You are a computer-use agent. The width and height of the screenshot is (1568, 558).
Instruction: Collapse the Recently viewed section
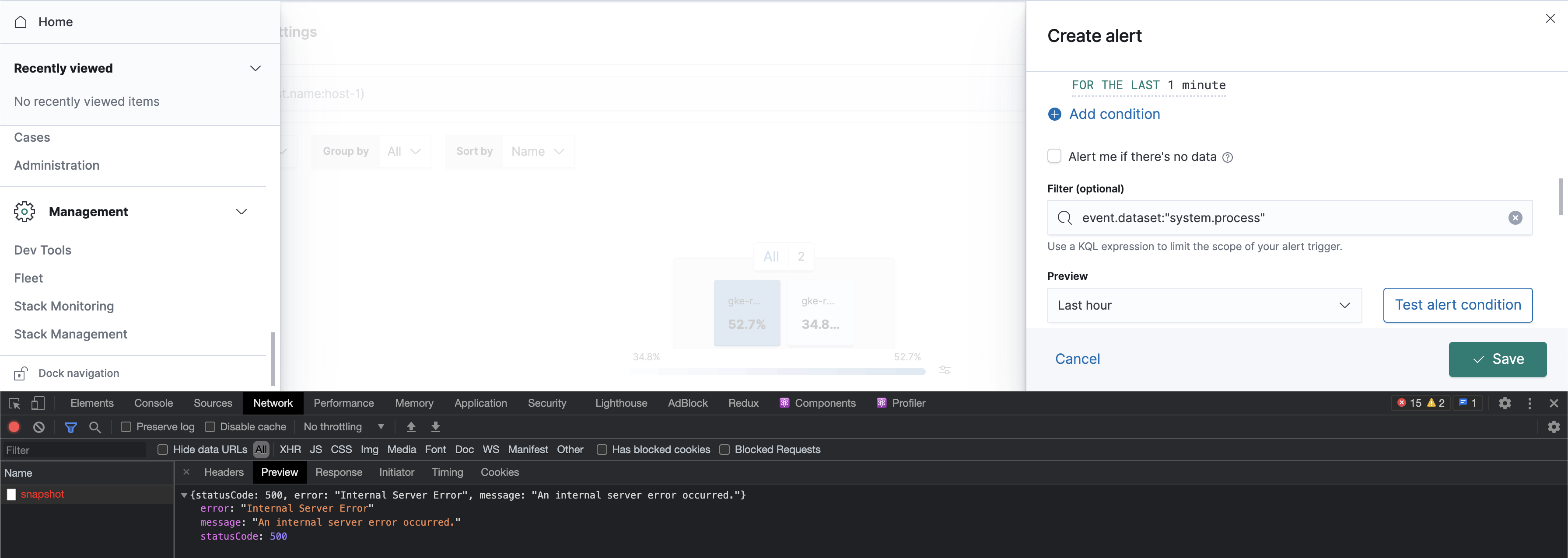(255, 68)
